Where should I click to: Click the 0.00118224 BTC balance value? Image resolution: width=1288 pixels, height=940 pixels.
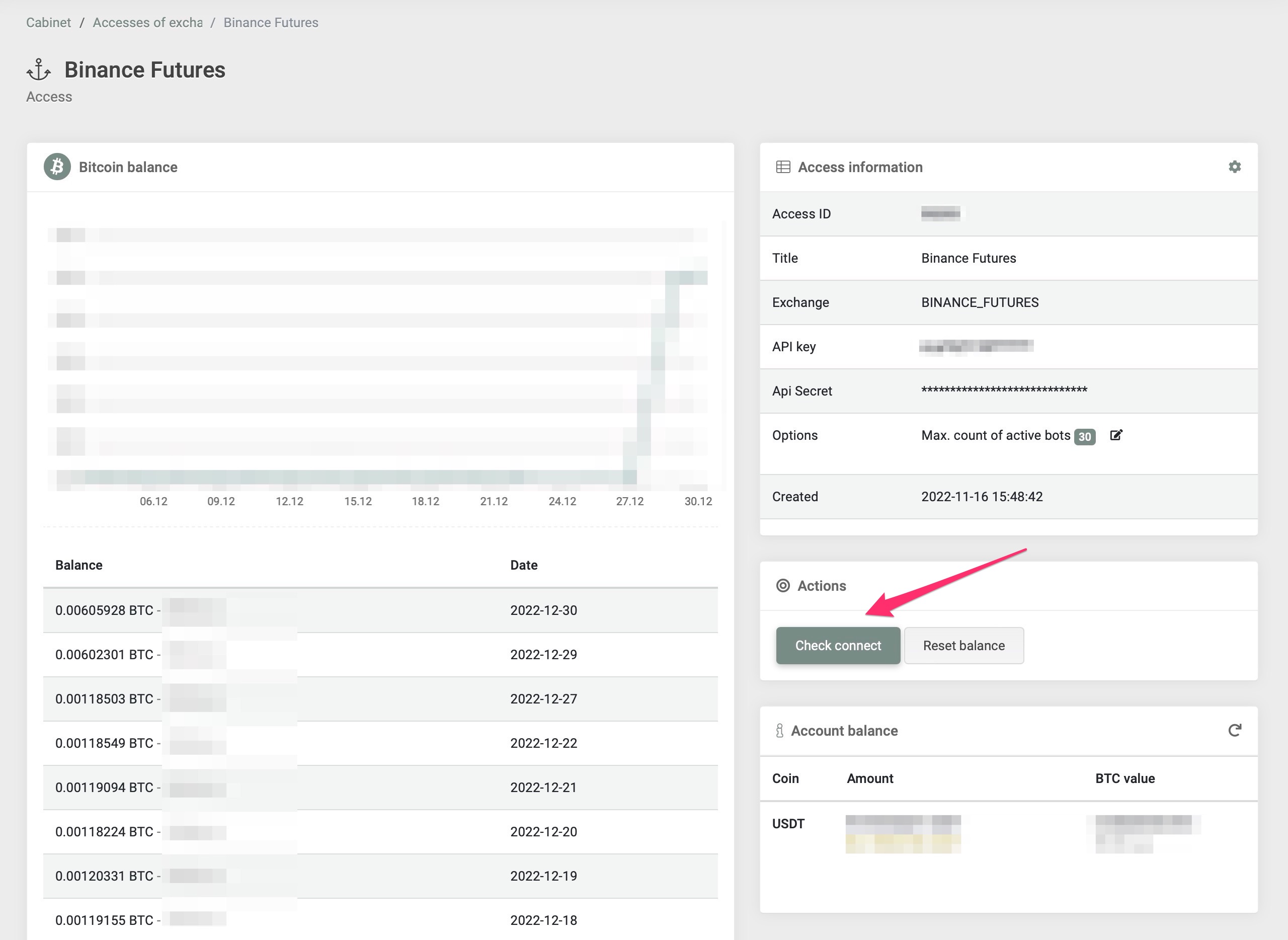coord(104,832)
